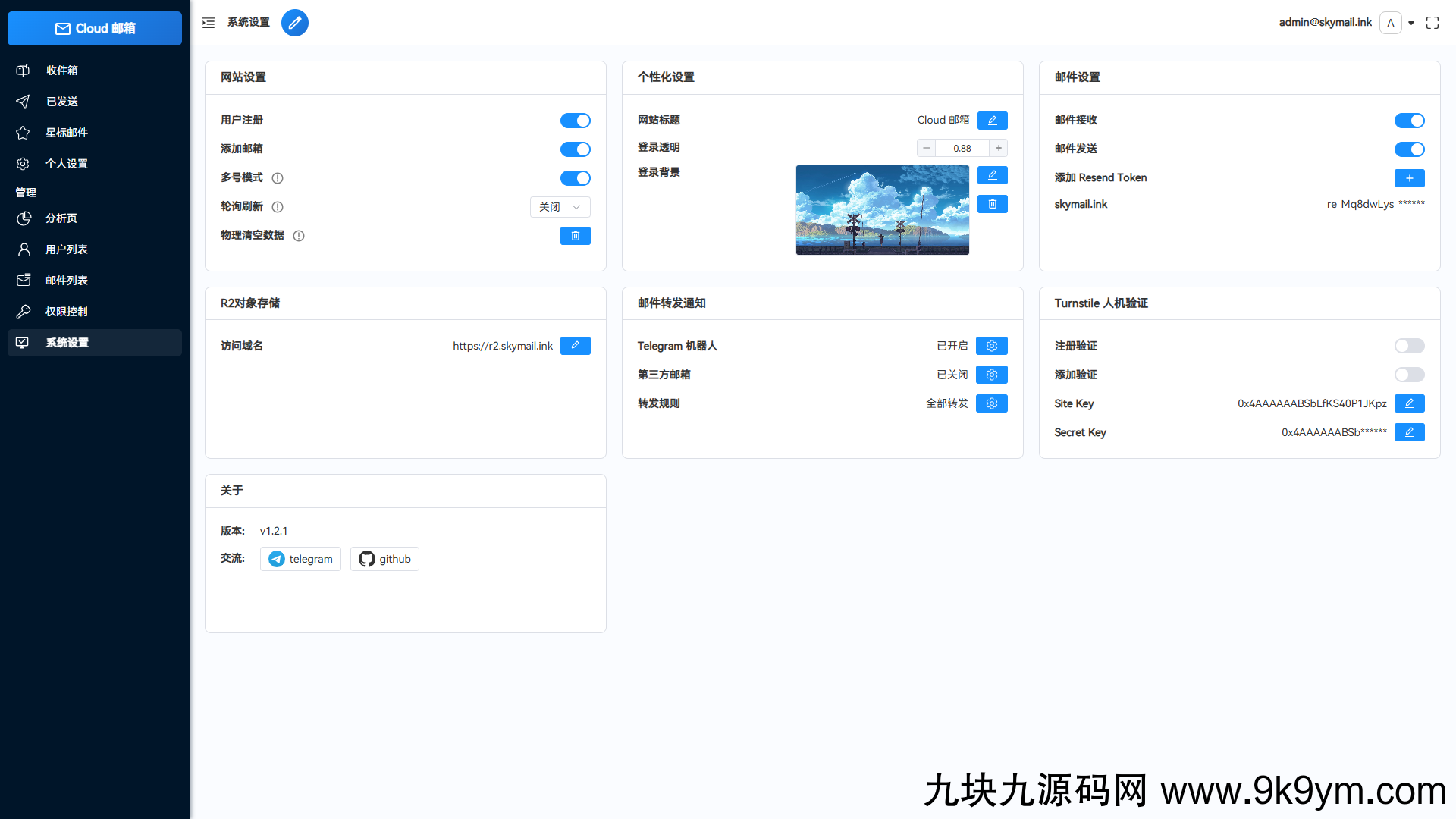This screenshot has width=1456, height=819.
Task: Open the github link in 关于
Action: pyautogui.click(x=384, y=559)
